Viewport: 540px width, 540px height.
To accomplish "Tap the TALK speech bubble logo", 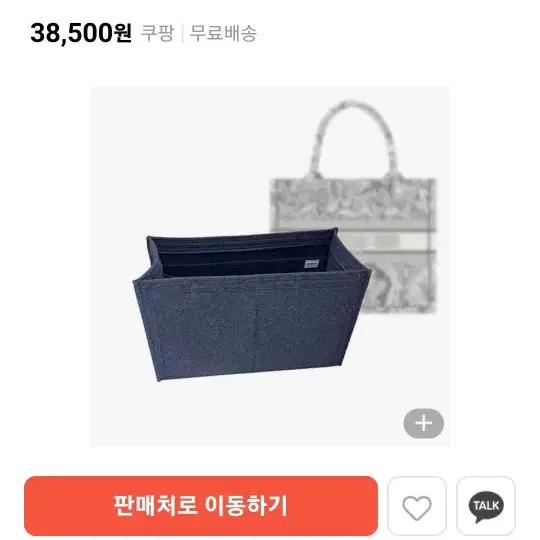I will (486, 507).
